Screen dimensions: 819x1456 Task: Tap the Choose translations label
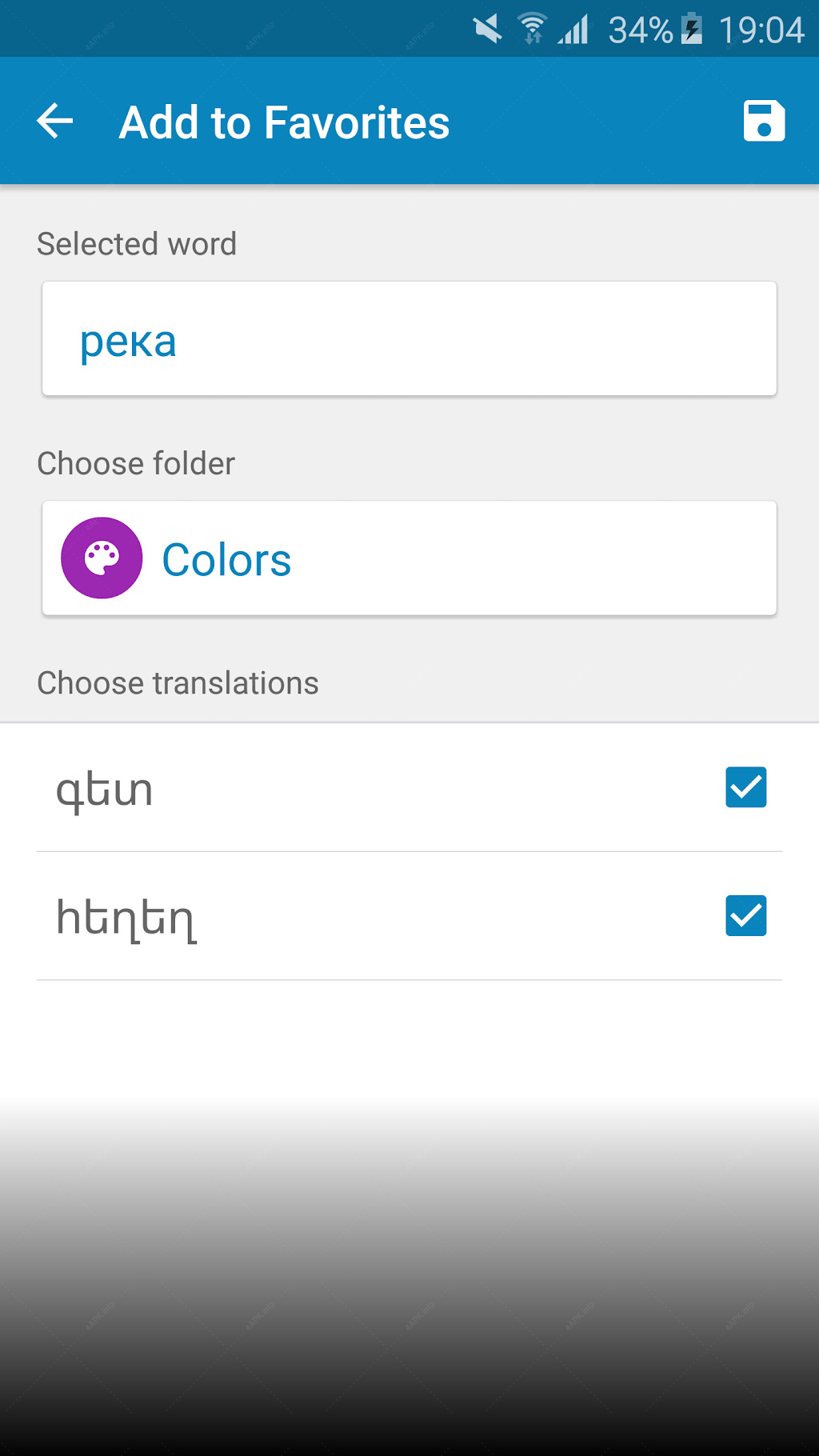(178, 683)
